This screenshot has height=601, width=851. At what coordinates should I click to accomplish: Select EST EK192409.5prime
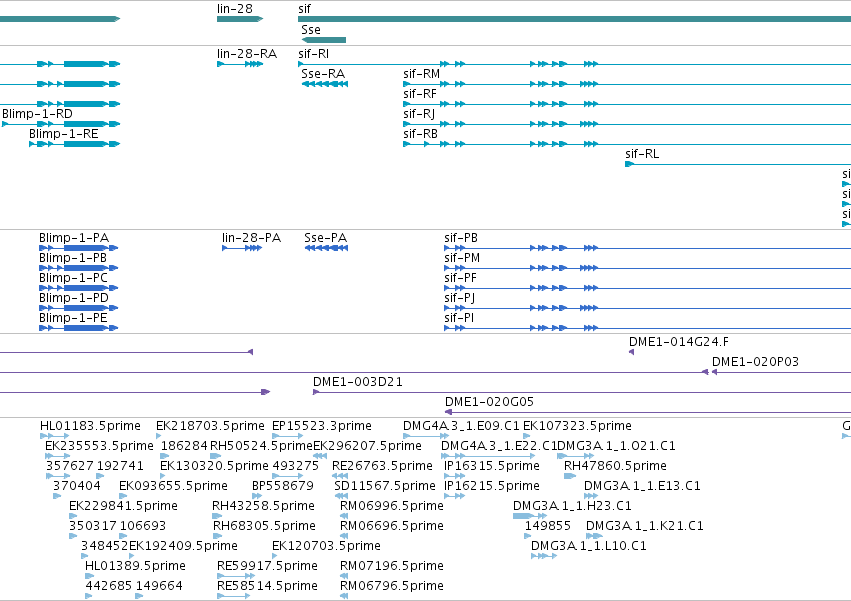tap(183, 547)
